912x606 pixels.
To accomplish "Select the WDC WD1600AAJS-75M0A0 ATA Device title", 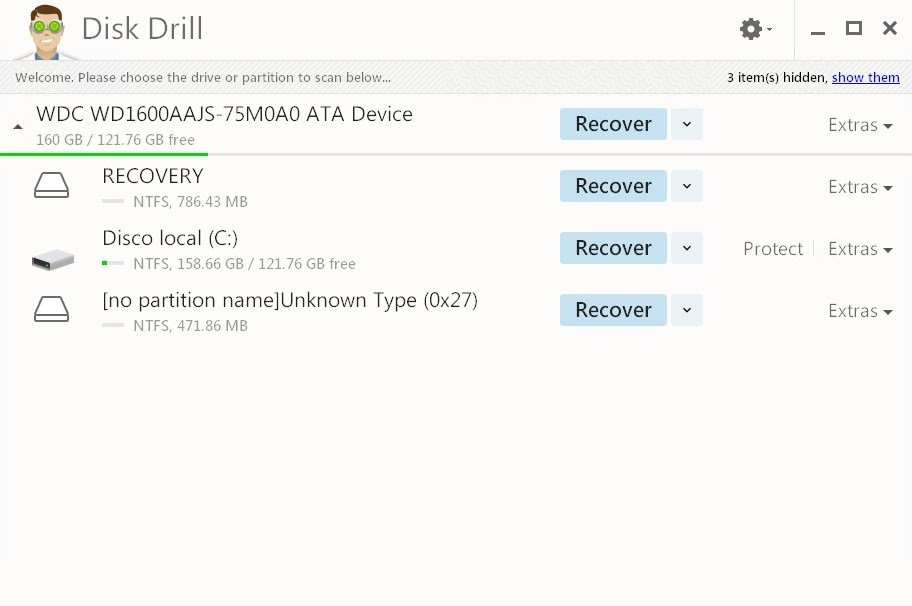I will [x=224, y=114].
